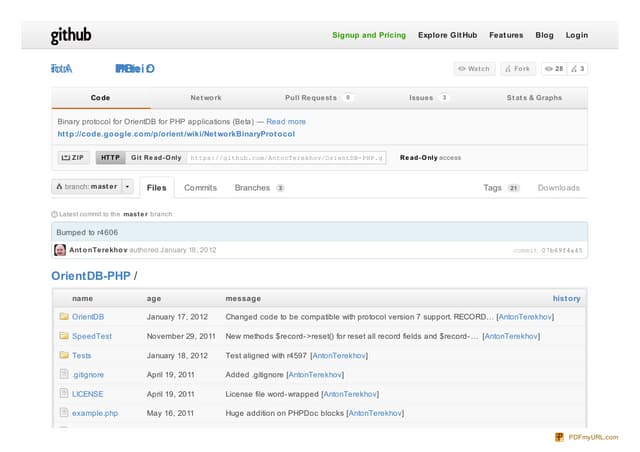Click the .gitignore file icon
Viewport: 640px width, 452px height.
64,374
